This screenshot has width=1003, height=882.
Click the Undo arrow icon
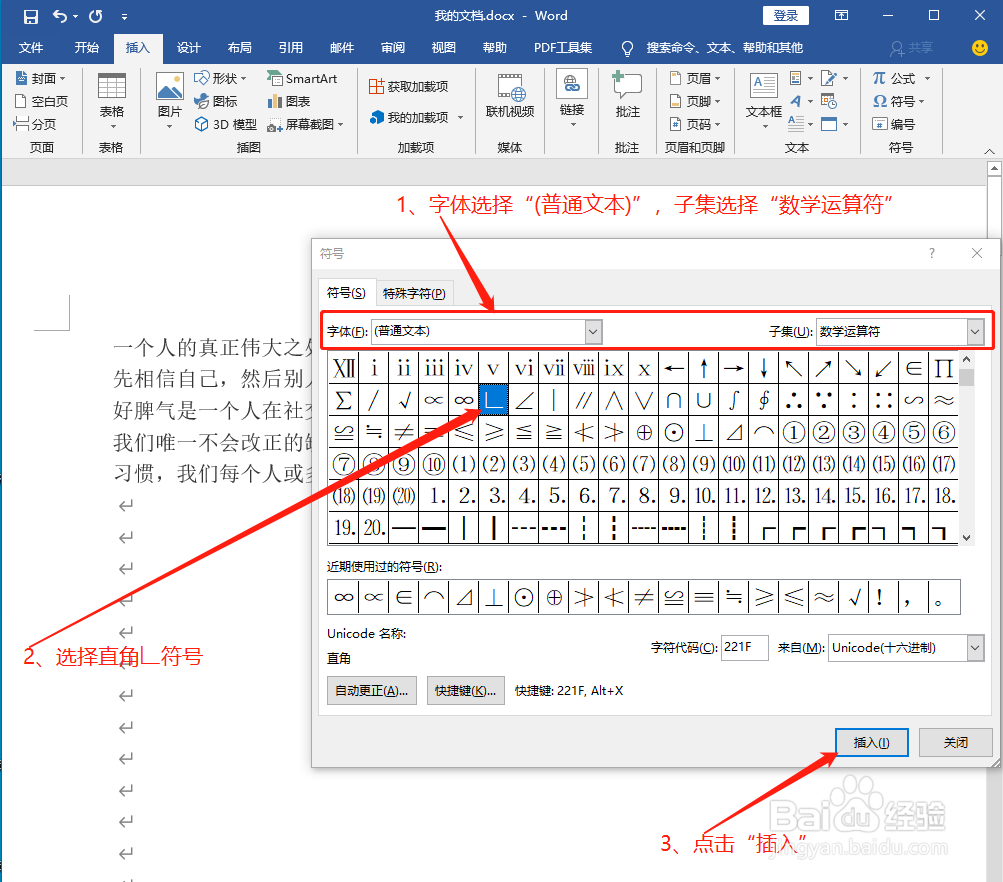coord(59,16)
